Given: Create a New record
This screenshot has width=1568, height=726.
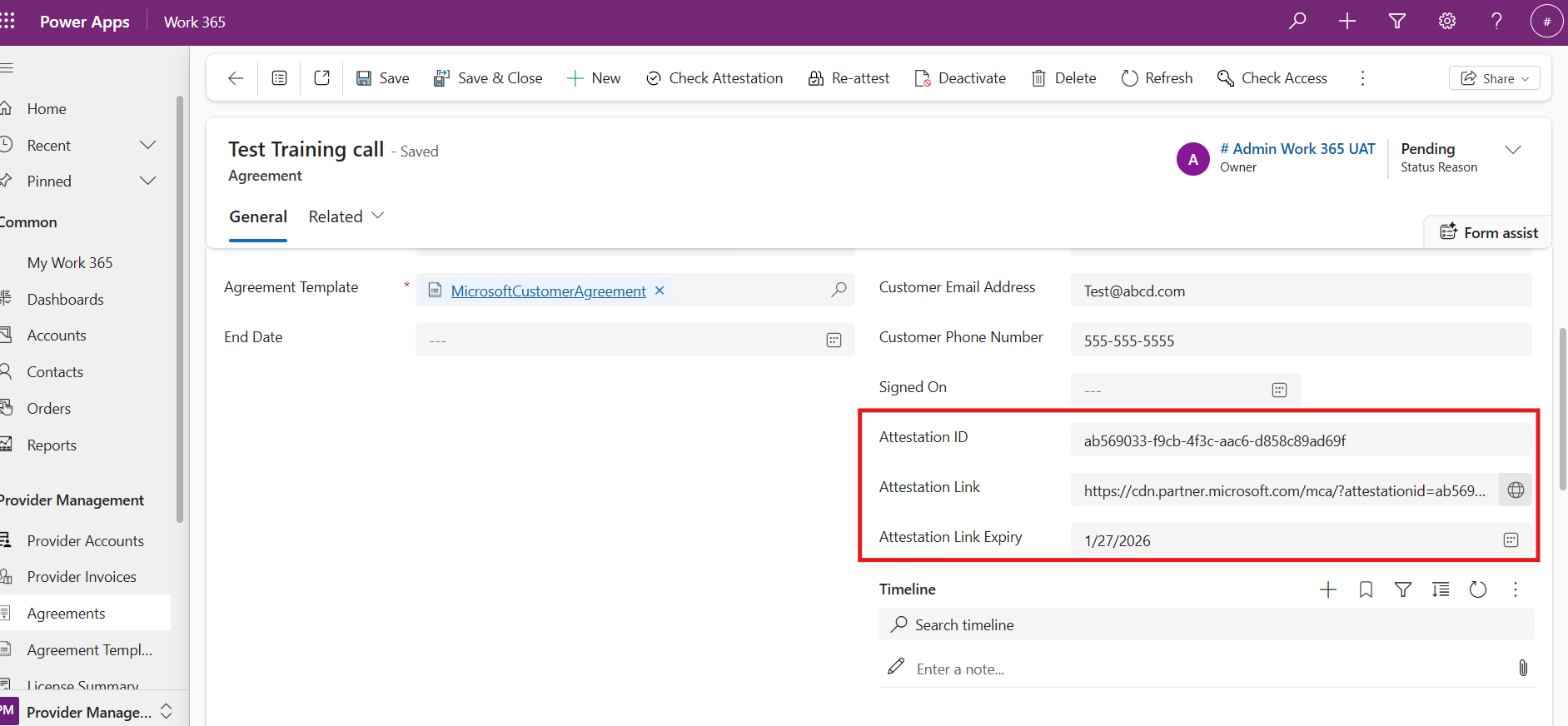Looking at the screenshot, I should 594,78.
